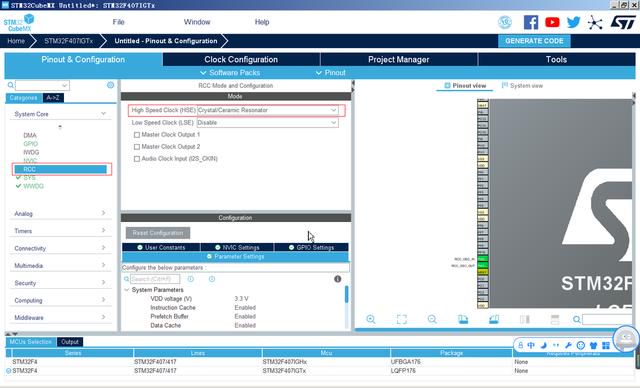Switch to Clock Configuration tab

coord(241,60)
